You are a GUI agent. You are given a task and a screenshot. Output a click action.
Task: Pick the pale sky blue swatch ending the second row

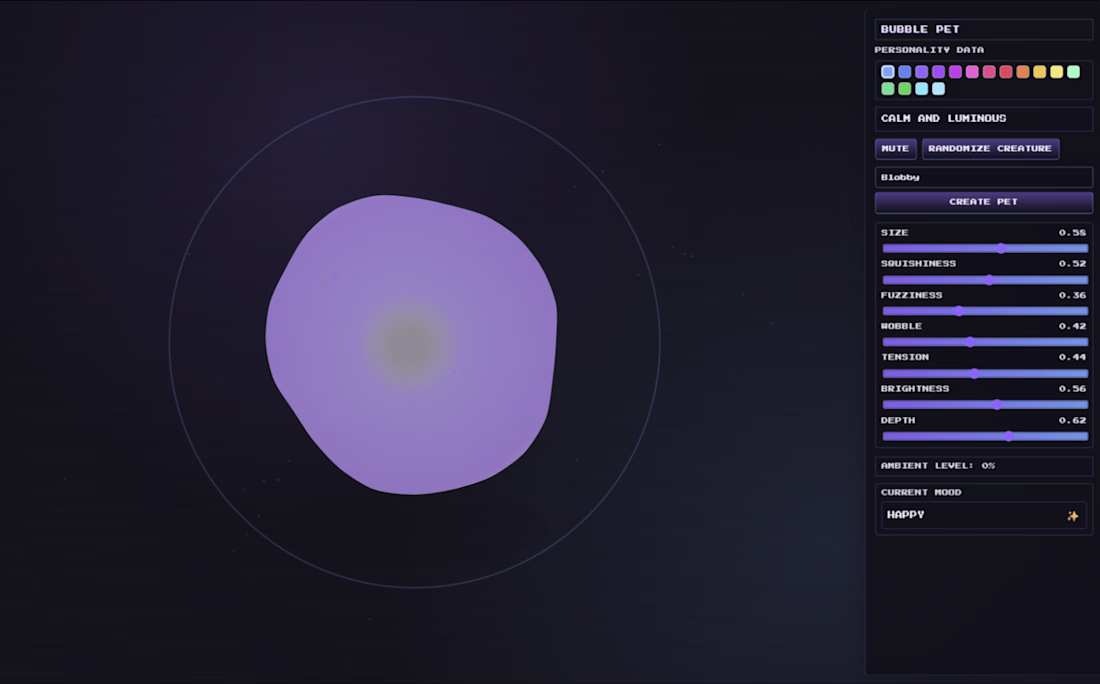pyautogui.click(x=938, y=88)
